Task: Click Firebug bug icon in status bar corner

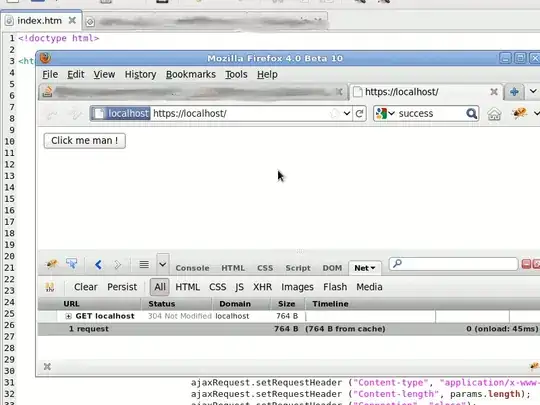Action: coord(534,366)
